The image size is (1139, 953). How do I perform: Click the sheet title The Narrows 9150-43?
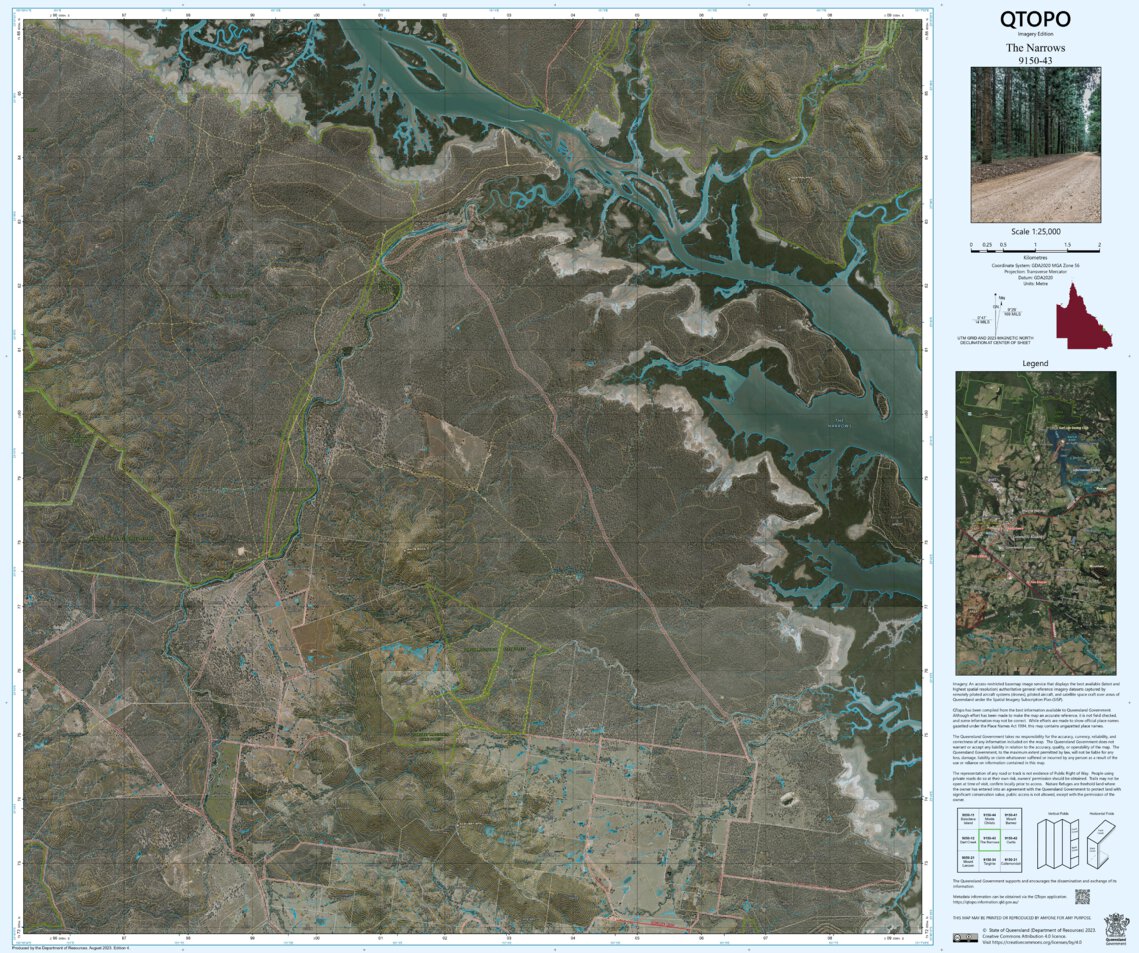pos(1036,53)
